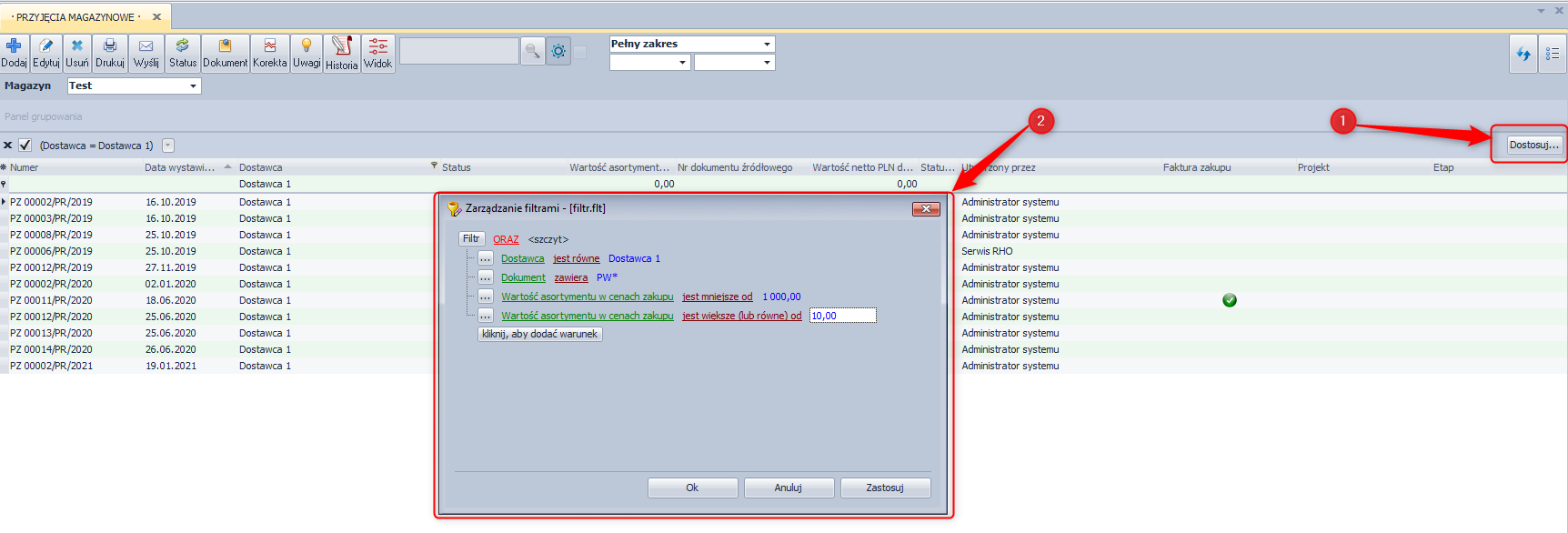Select the PRZYJĘCIA MAGAZYNOWE tab

pos(77,17)
